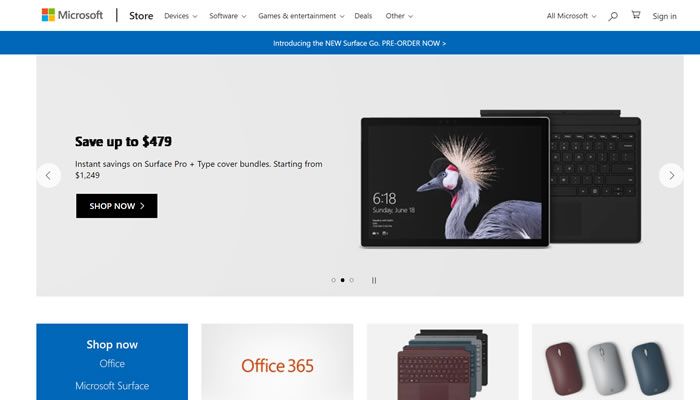Screen dimensions: 700x400
Task: Expand the Other menu
Action: click(399, 16)
